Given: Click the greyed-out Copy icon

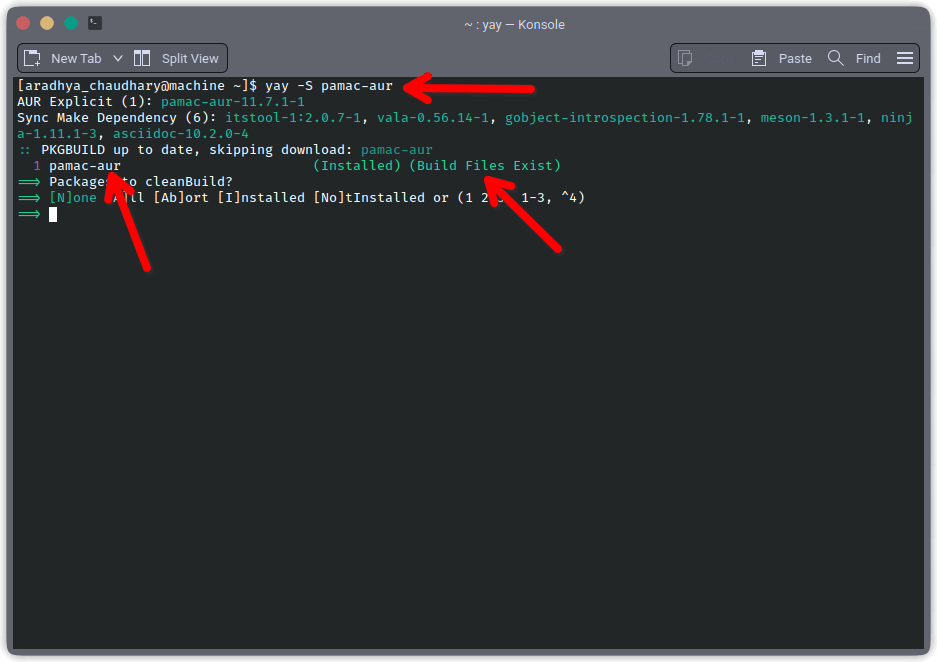Looking at the screenshot, I should click(685, 58).
